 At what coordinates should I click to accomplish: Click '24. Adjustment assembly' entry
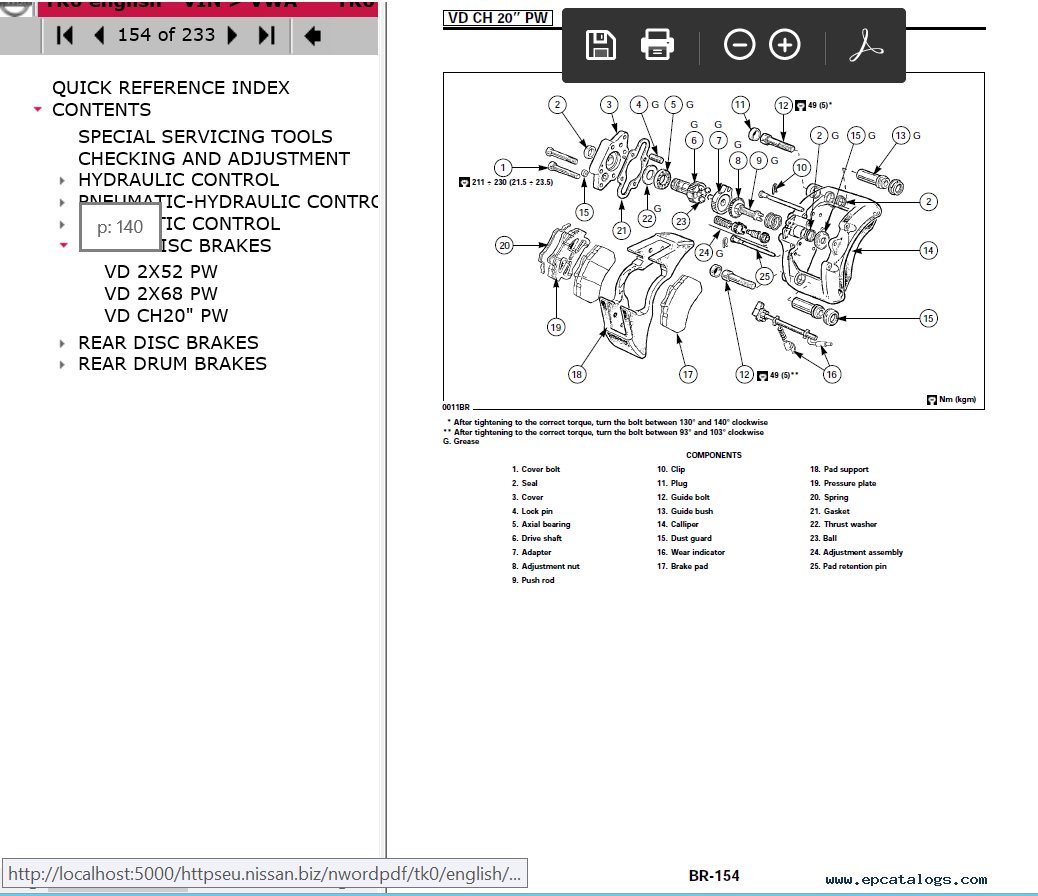click(x=856, y=552)
